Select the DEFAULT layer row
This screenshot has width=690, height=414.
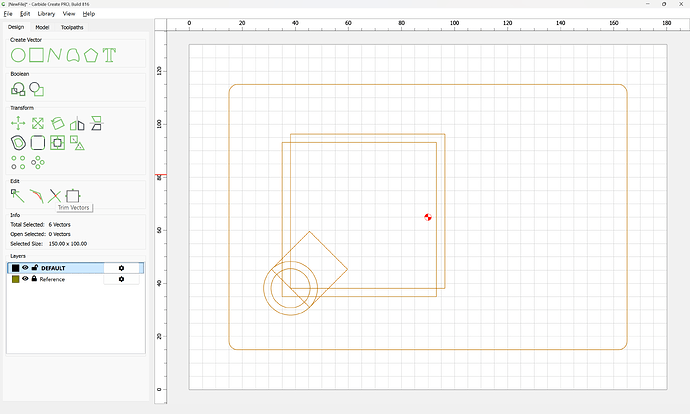tap(75, 268)
